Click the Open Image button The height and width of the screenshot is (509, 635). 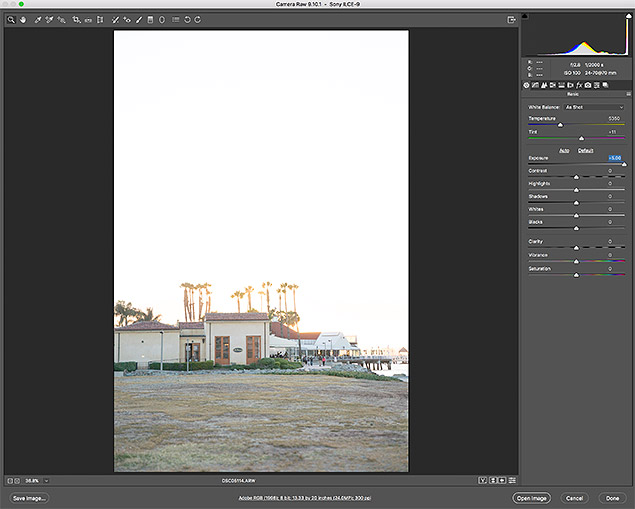coord(530,497)
